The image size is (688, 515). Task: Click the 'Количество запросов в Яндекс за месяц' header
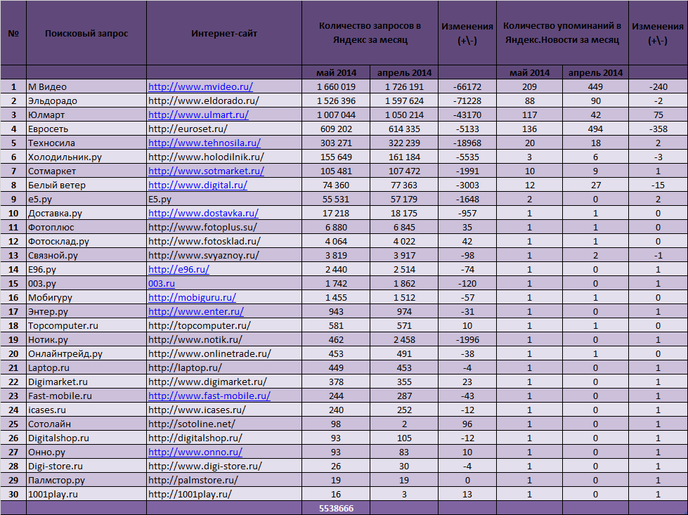pos(370,33)
